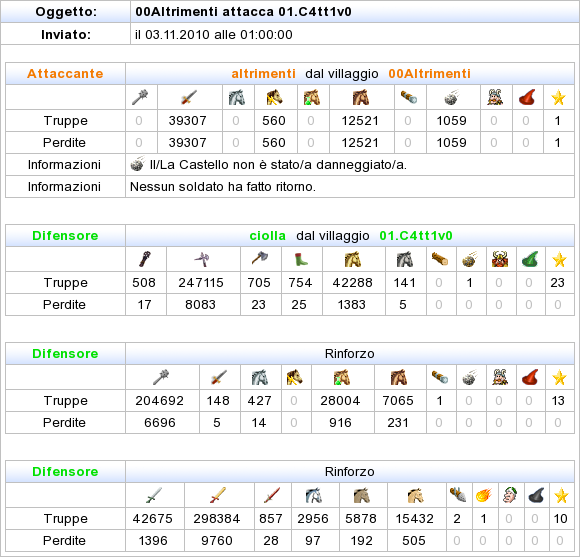The height and width of the screenshot is (557, 580).
Task: Click the mace icon above 204692
Action: point(161,377)
